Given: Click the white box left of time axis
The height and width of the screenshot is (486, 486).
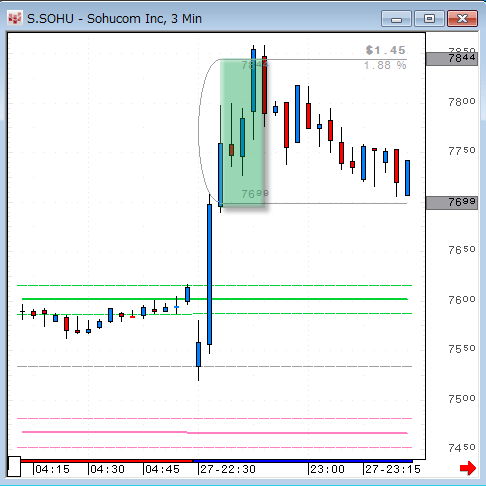Looking at the screenshot, I should point(14,467).
